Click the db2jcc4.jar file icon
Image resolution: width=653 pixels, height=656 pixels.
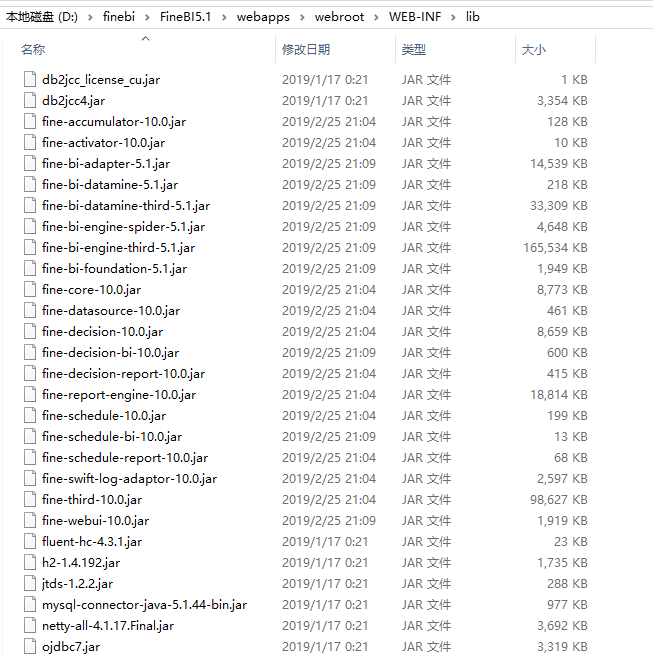[30, 100]
